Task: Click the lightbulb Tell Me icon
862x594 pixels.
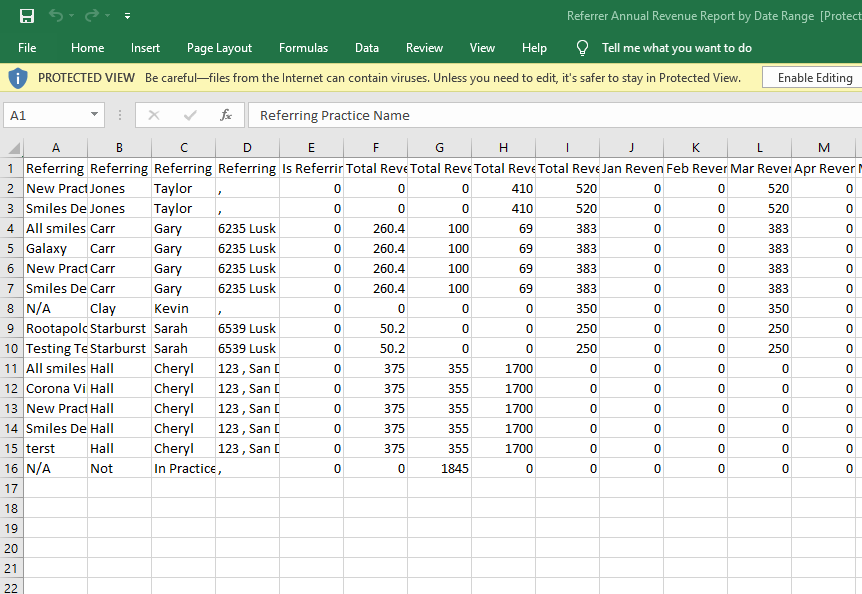Action: (582, 48)
